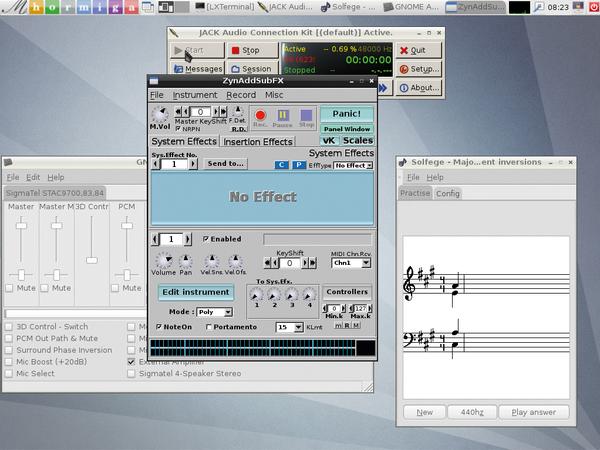Screen dimensions: 600x450
Task: Decrease Sys.Effect No. with the left arrow
Action: tap(155, 165)
